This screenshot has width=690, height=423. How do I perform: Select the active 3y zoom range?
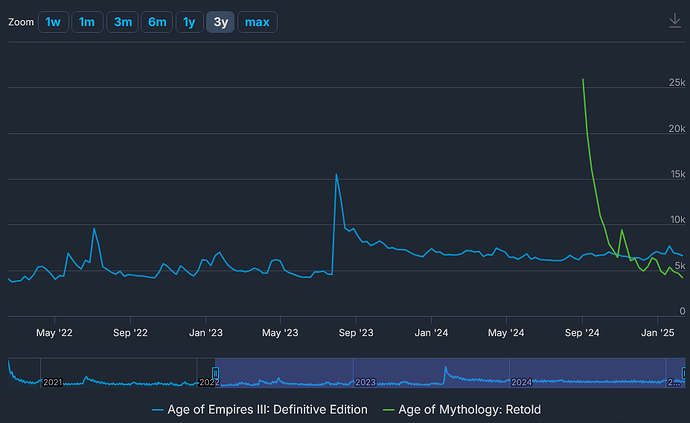(220, 22)
